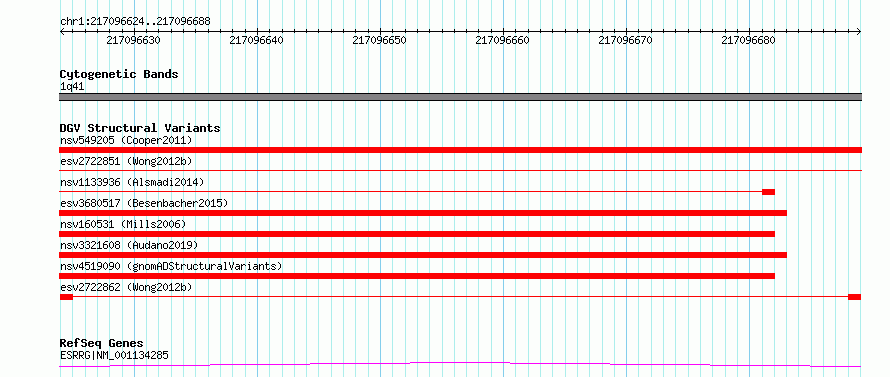Open variant nsv3321608 (Audano2019) label

click(x=129, y=245)
